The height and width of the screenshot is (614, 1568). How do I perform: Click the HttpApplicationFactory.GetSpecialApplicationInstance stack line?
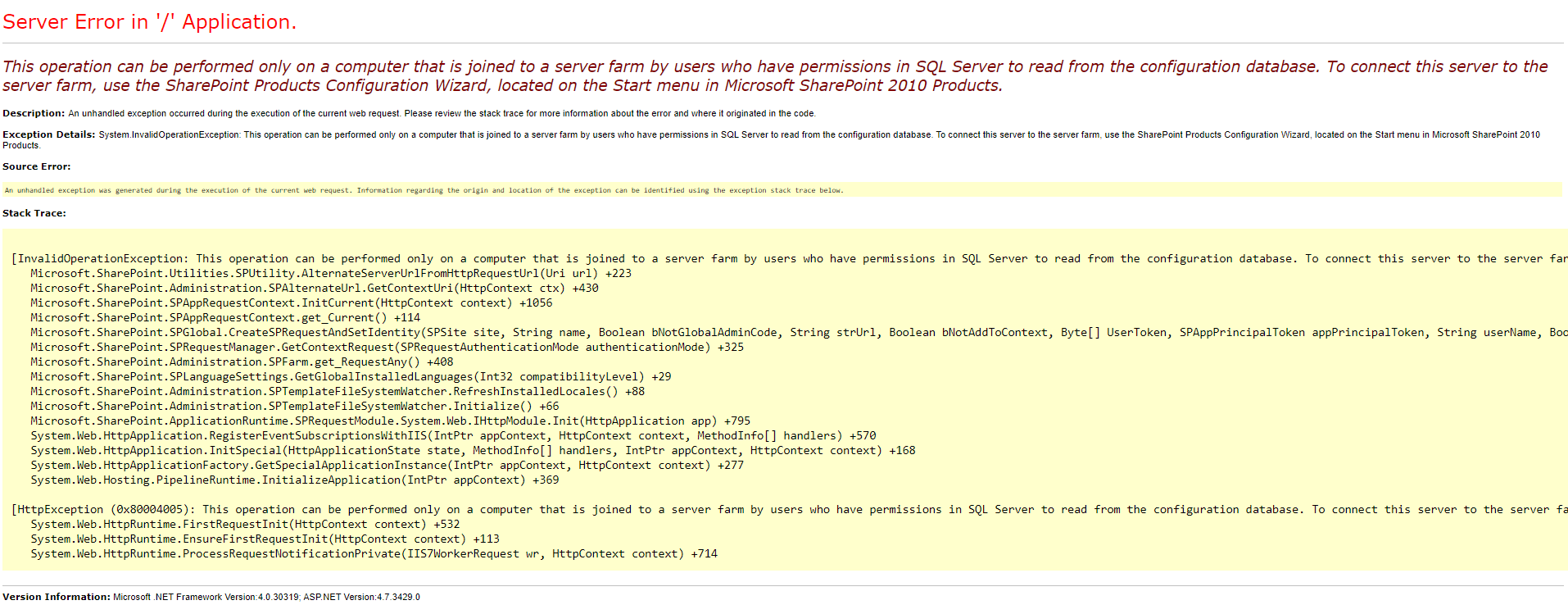(x=387, y=465)
